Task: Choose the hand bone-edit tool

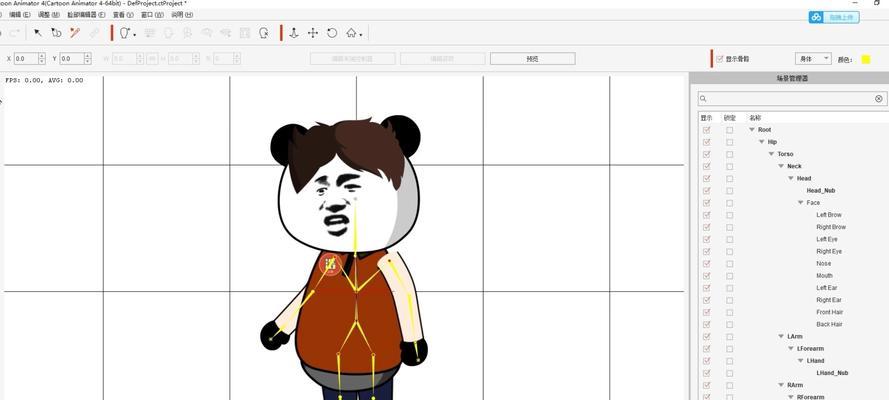Action: click(56, 33)
